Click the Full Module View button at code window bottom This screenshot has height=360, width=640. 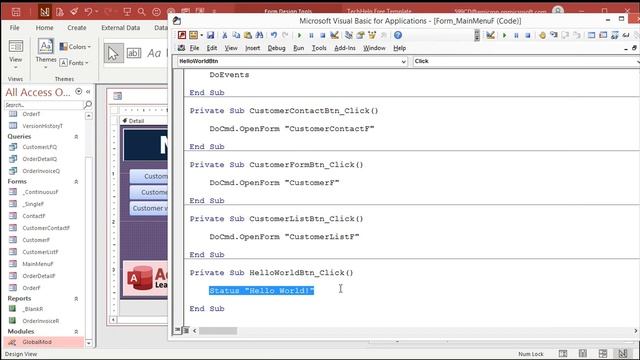pyautogui.click(x=186, y=330)
